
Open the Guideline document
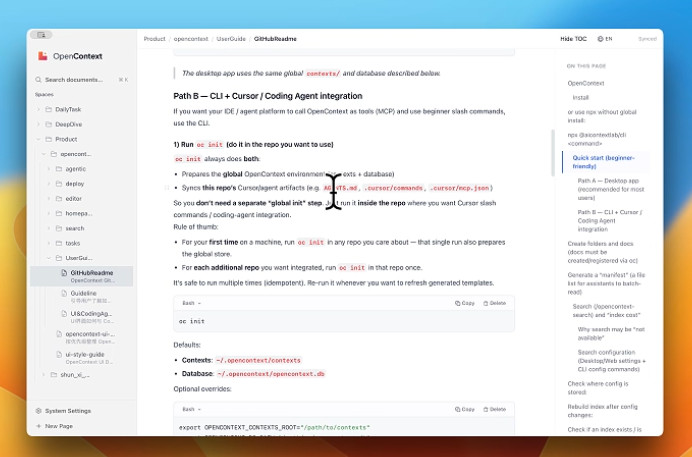pos(88,297)
